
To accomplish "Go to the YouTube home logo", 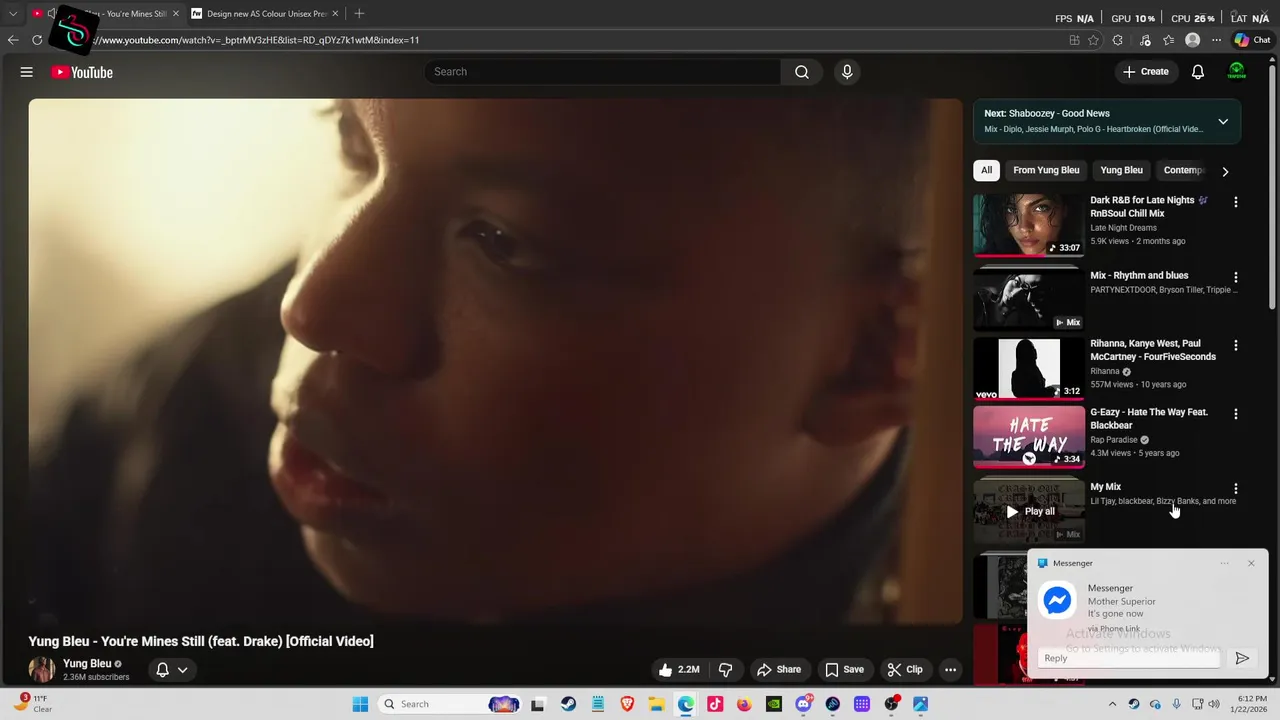I will pos(82,72).
